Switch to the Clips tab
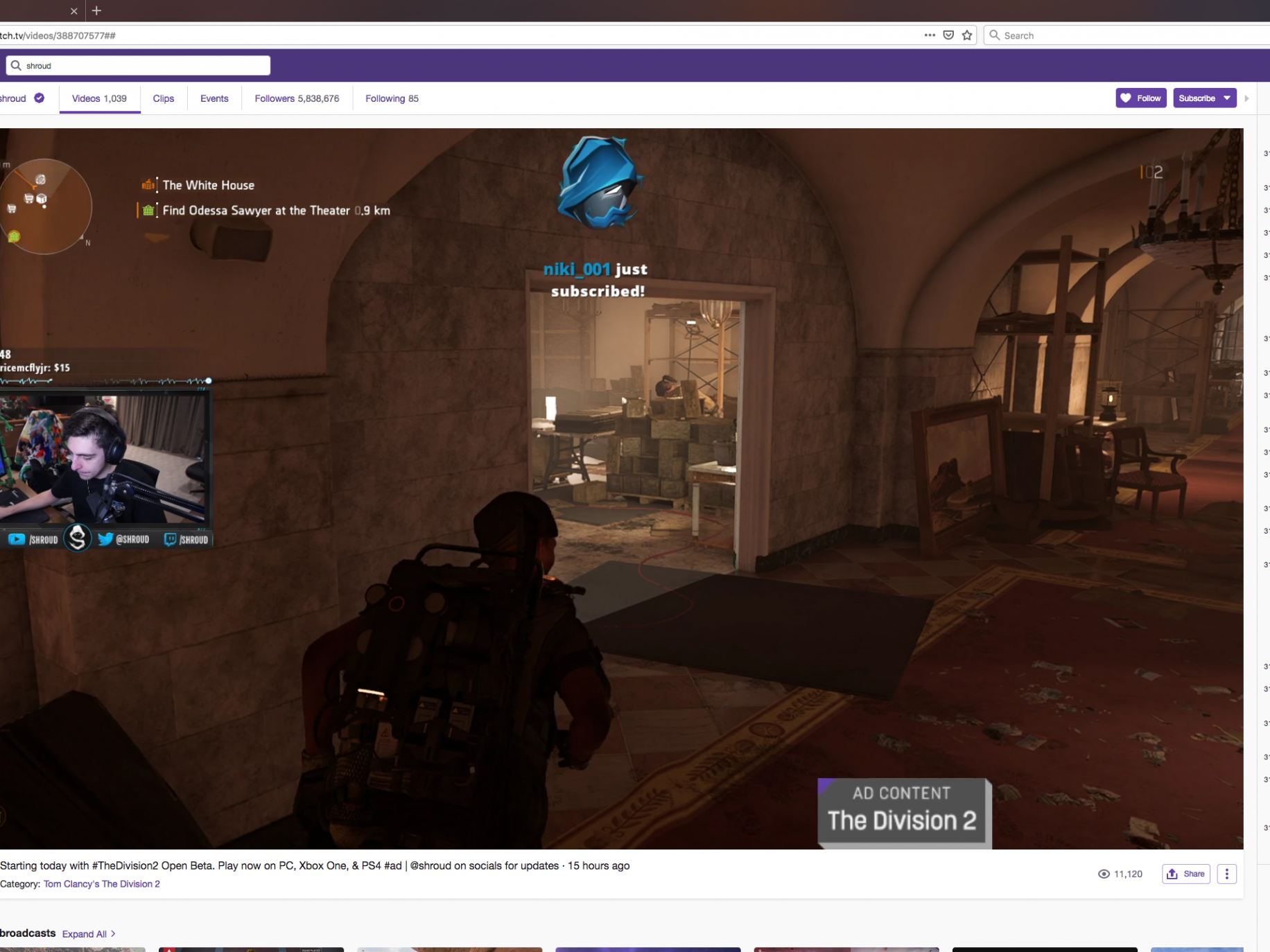The image size is (1270, 952). pyautogui.click(x=164, y=98)
